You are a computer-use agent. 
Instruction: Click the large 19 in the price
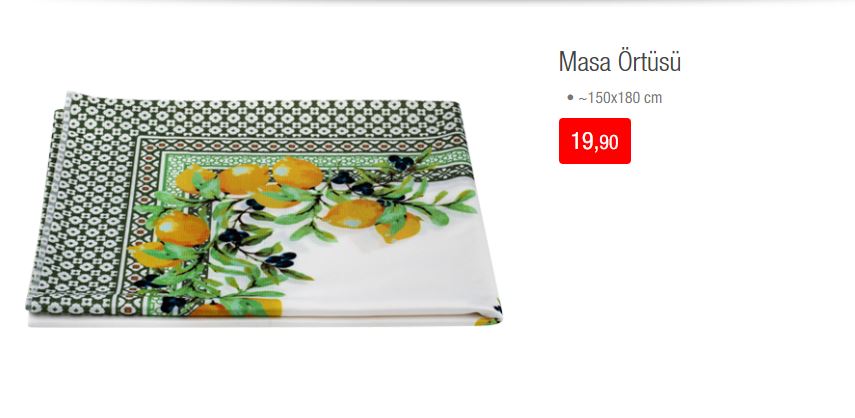582,141
